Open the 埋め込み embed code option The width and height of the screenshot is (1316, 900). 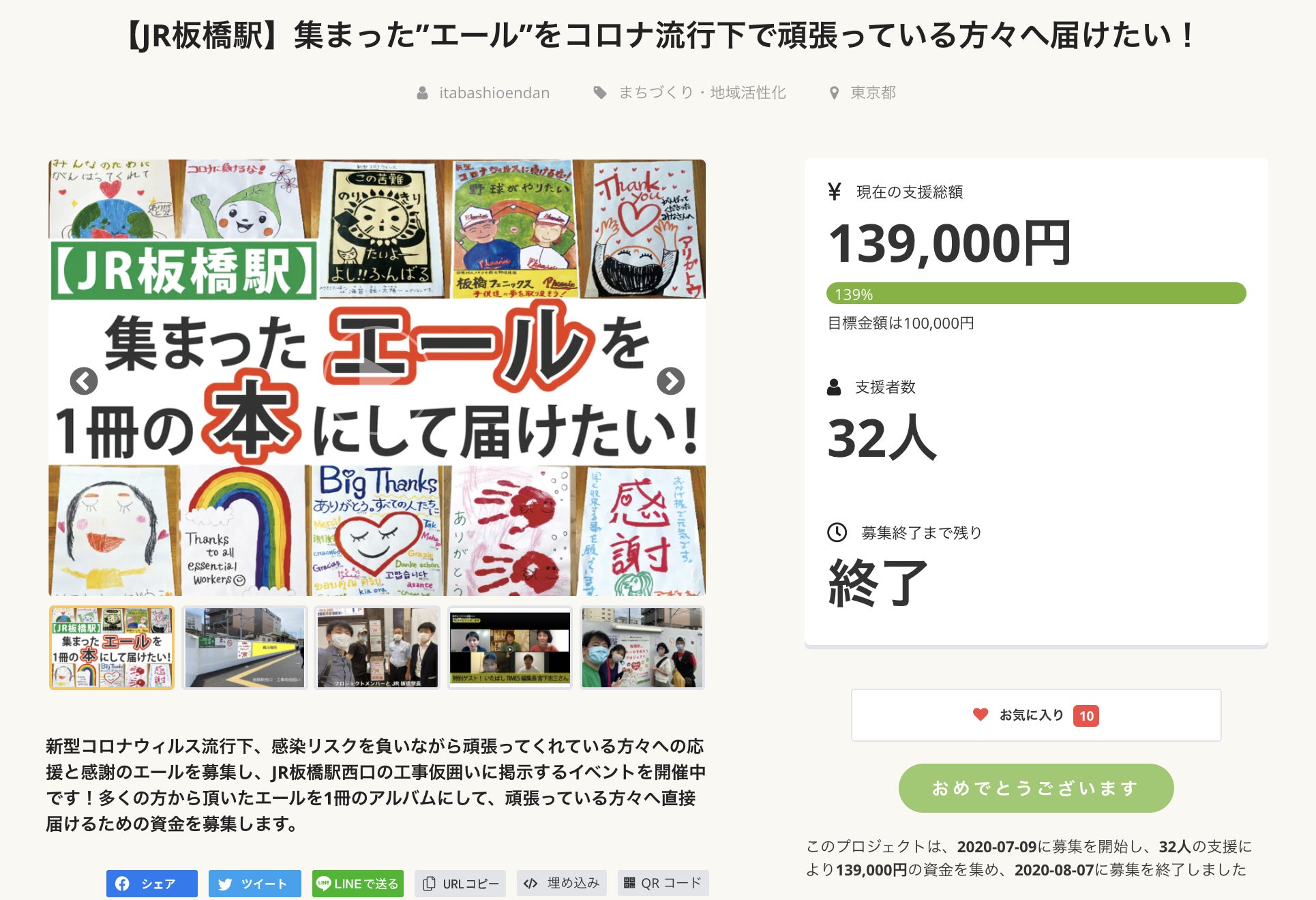561,884
